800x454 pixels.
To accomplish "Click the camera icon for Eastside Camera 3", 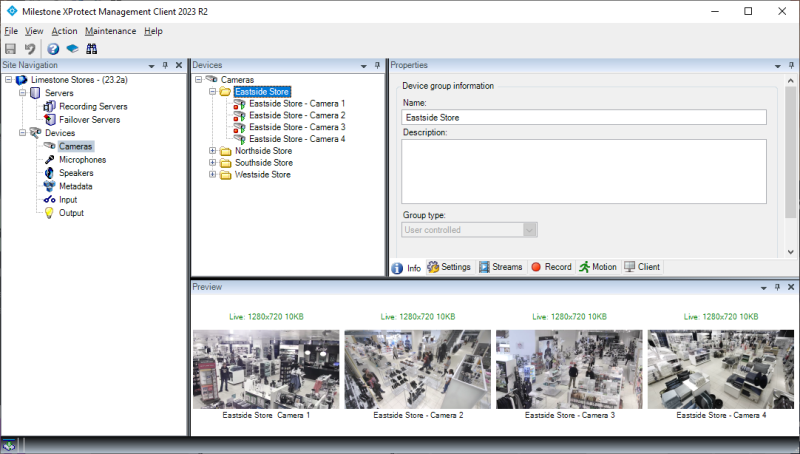I will (x=239, y=127).
